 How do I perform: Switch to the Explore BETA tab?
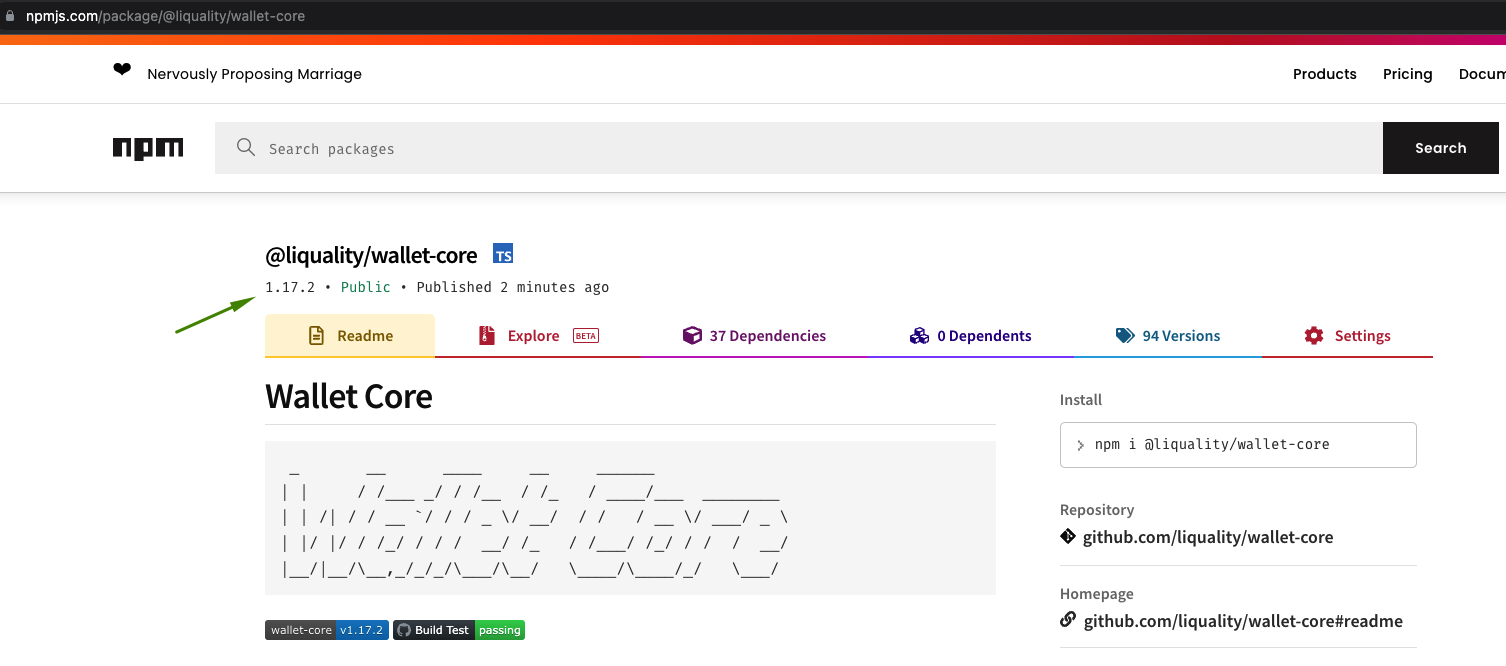click(538, 336)
